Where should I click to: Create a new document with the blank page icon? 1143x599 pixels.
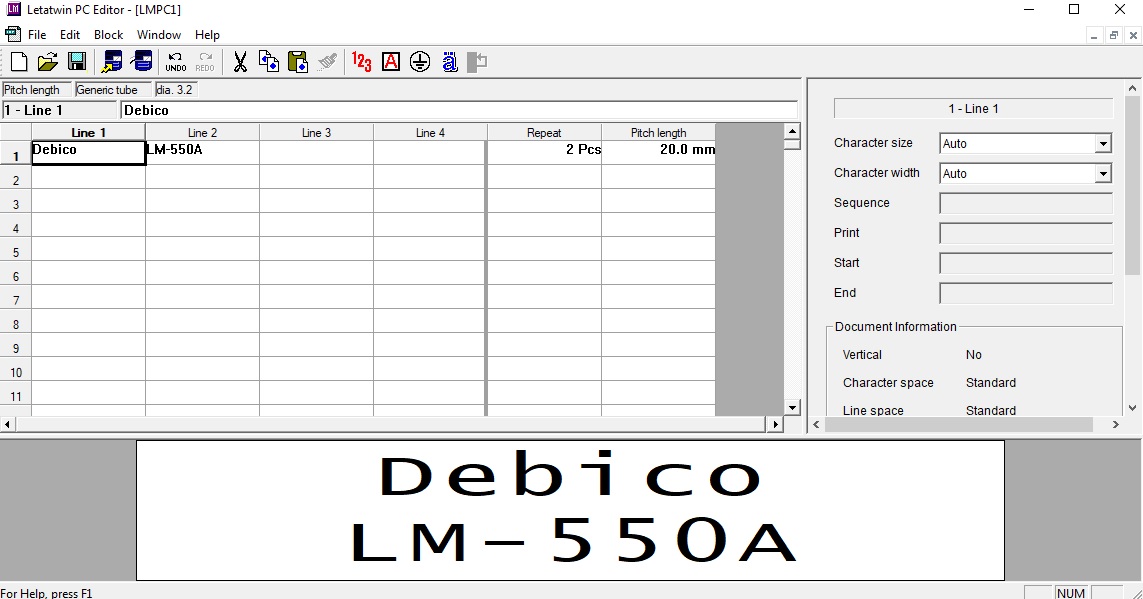tap(18, 62)
